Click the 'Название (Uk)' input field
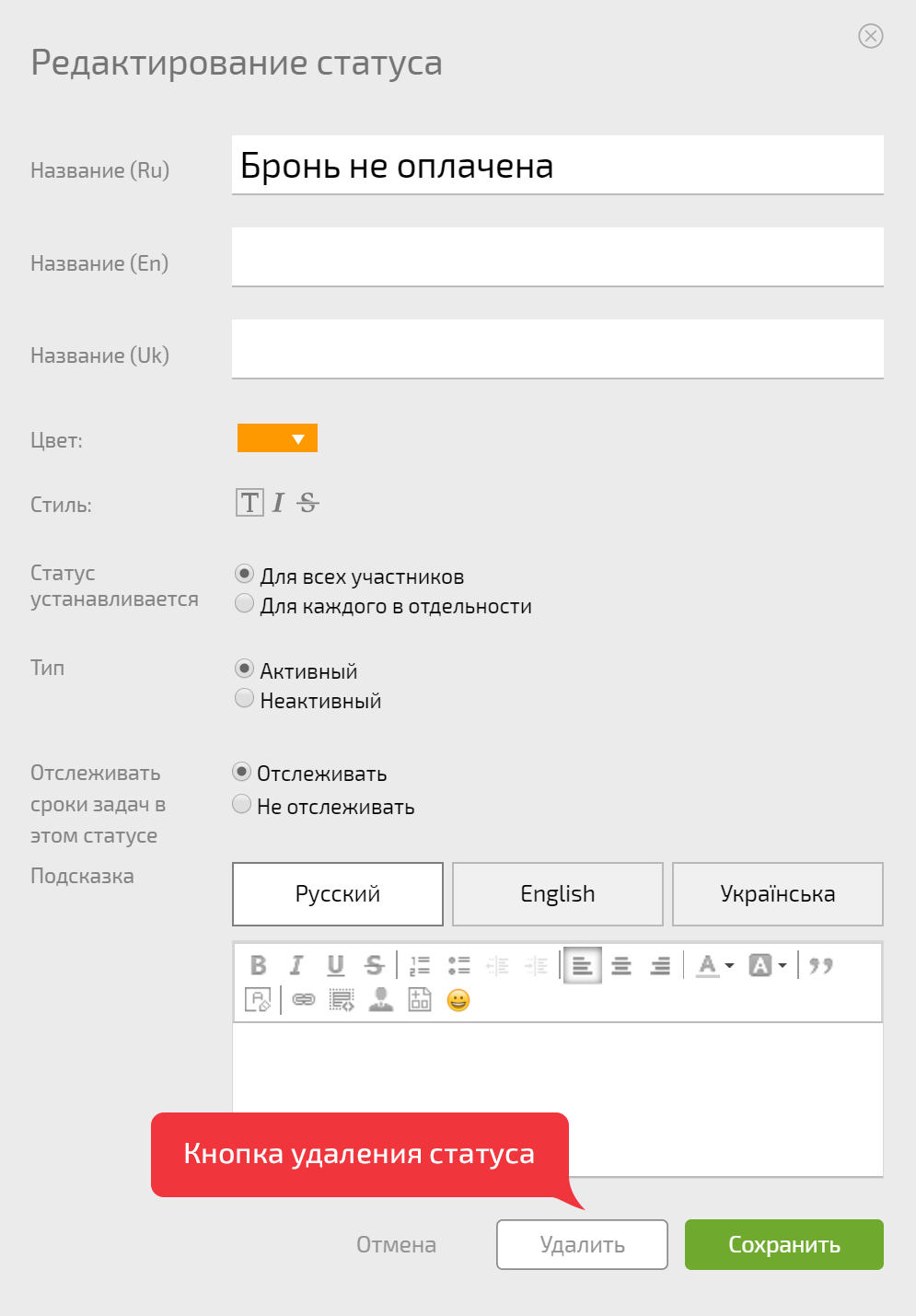This screenshot has width=916, height=1316. click(558, 349)
